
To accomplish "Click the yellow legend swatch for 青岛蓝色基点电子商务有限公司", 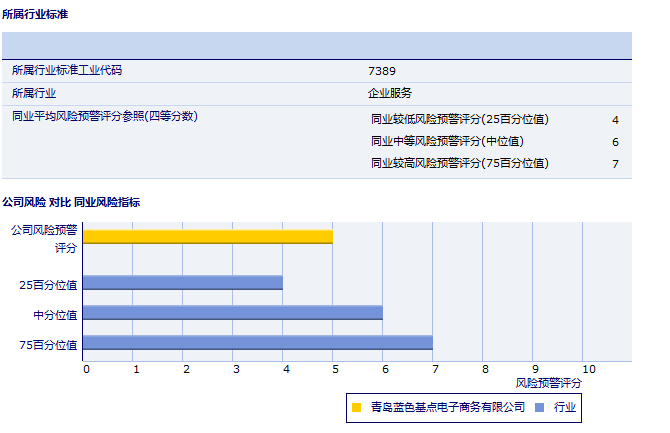I will coord(356,407).
